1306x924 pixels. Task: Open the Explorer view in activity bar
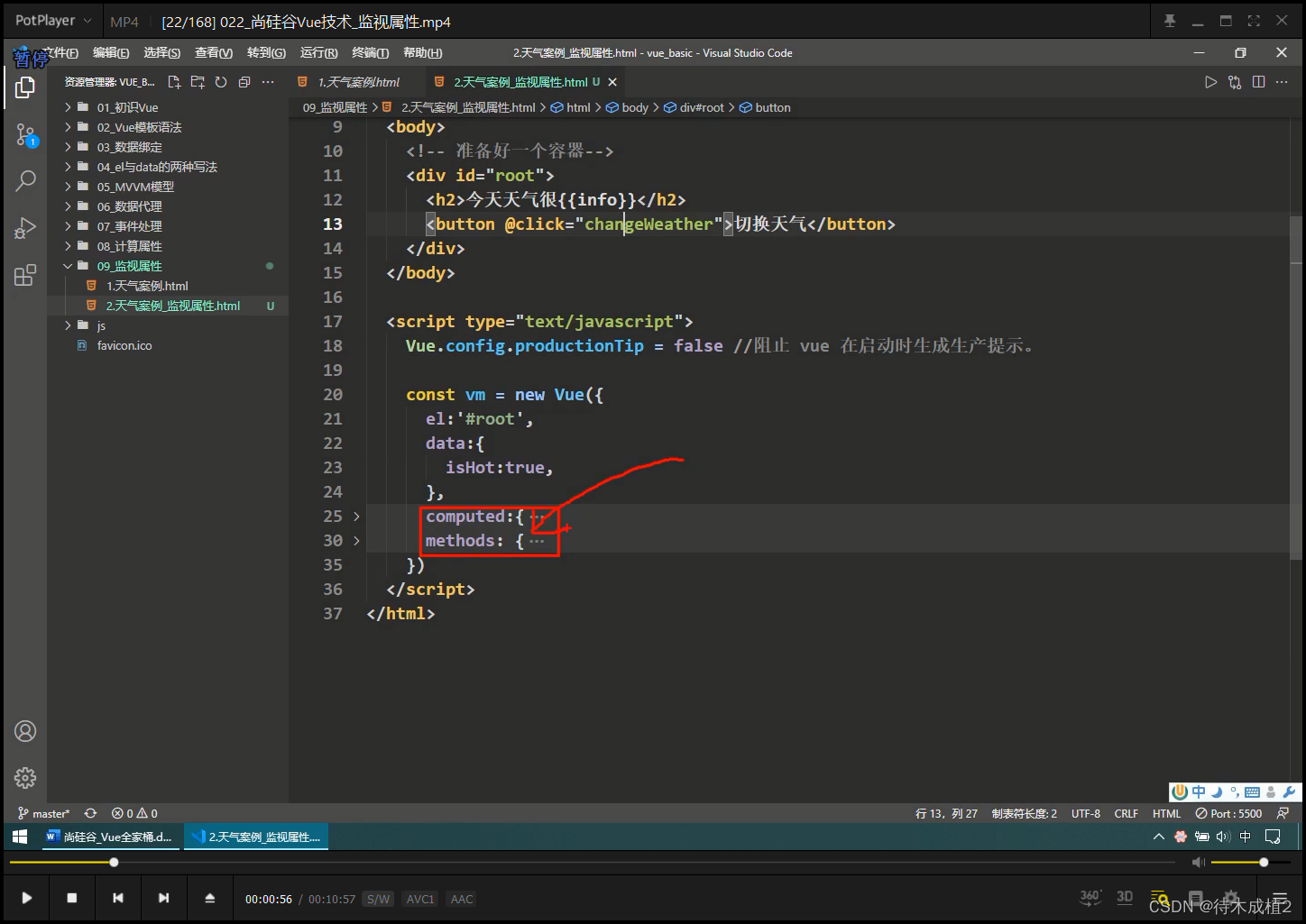tap(25, 87)
